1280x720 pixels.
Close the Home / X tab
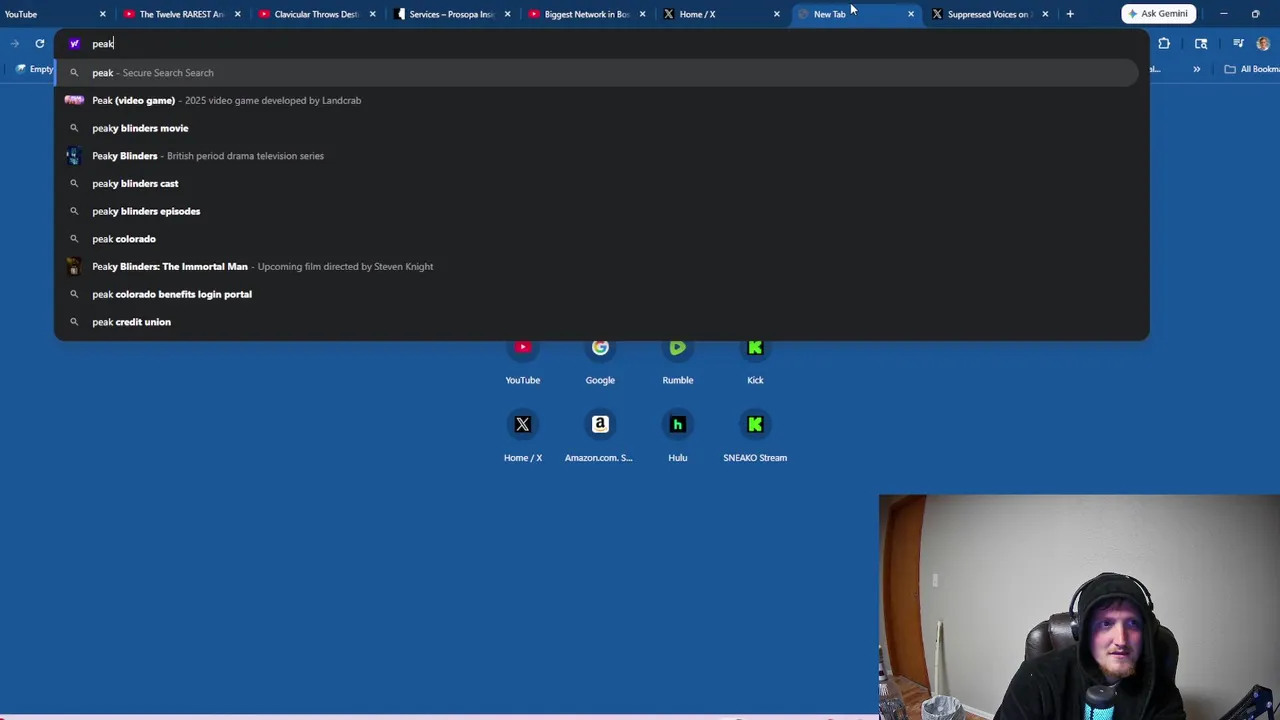776,14
